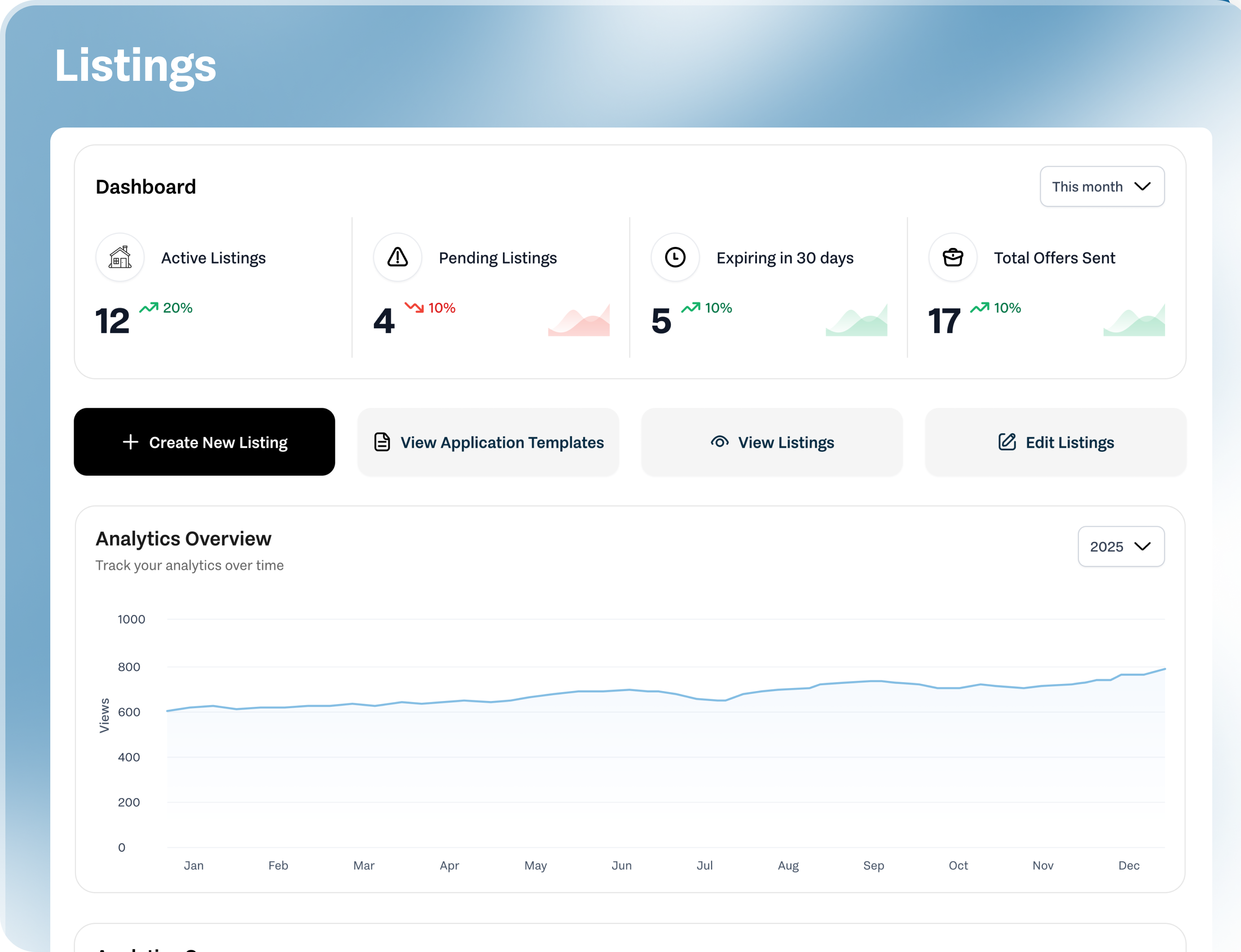Click the Analytics Overview heading
The height and width of the screenshot is (952, 1241).
(x=184, y=538)
